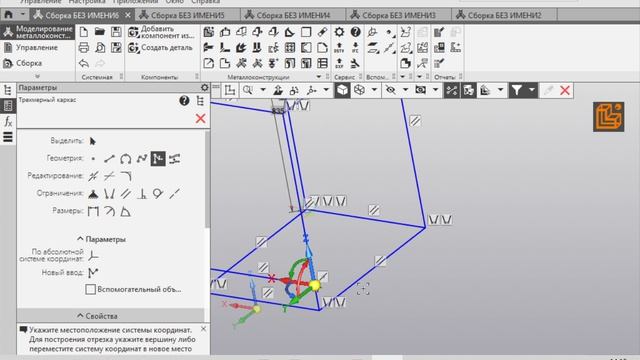Select the trim curve editing tool

click(93, 176)
